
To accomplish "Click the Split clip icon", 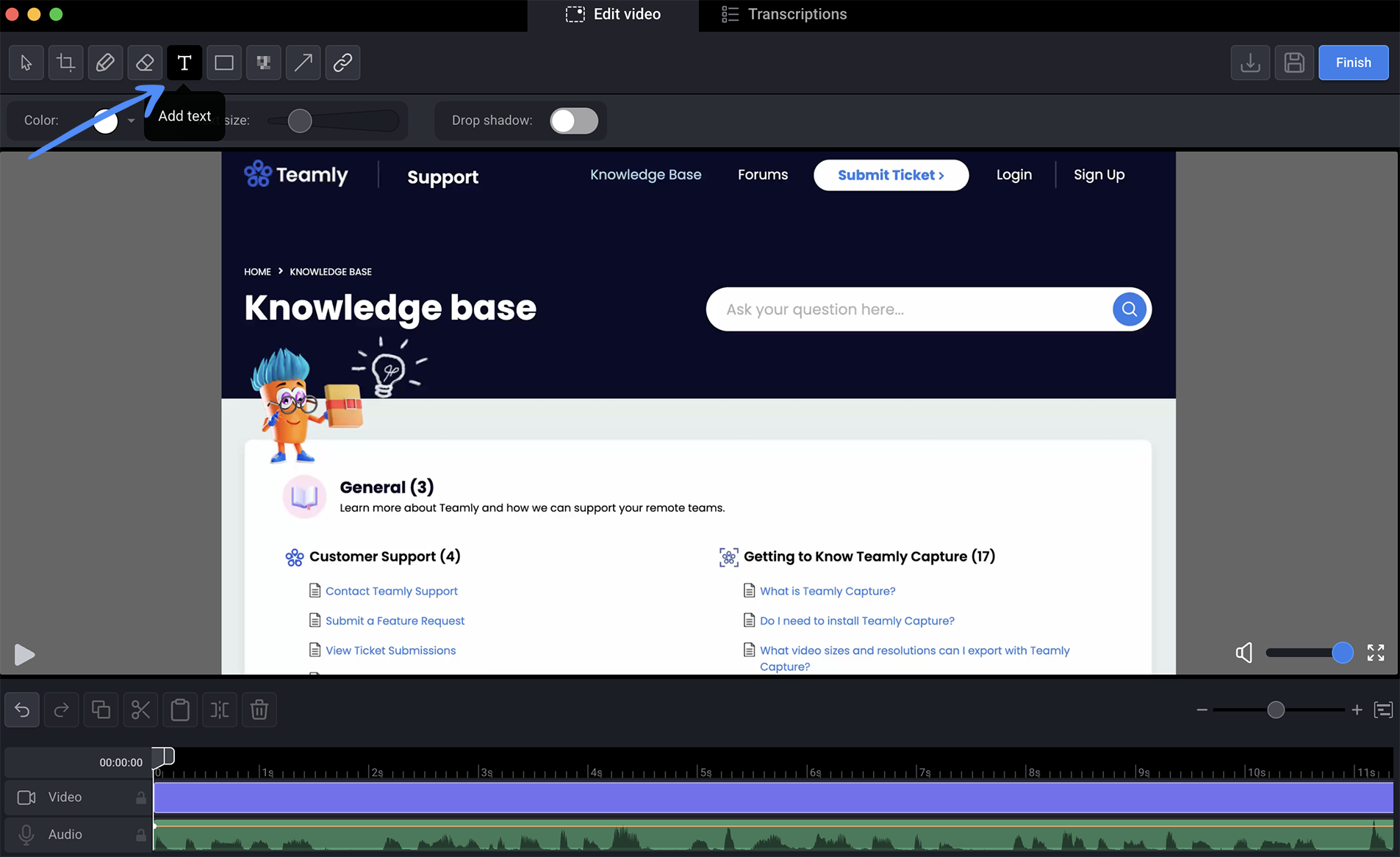I will pos(220,710).
